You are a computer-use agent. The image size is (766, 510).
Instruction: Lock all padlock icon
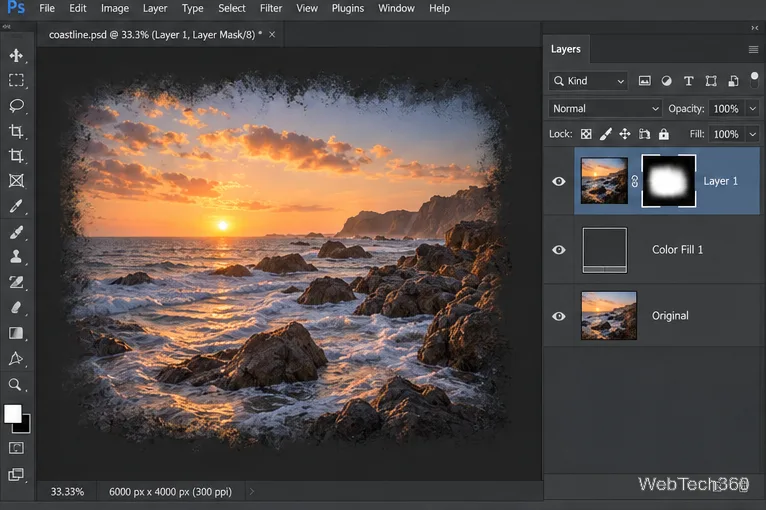(x=663, y=134)
